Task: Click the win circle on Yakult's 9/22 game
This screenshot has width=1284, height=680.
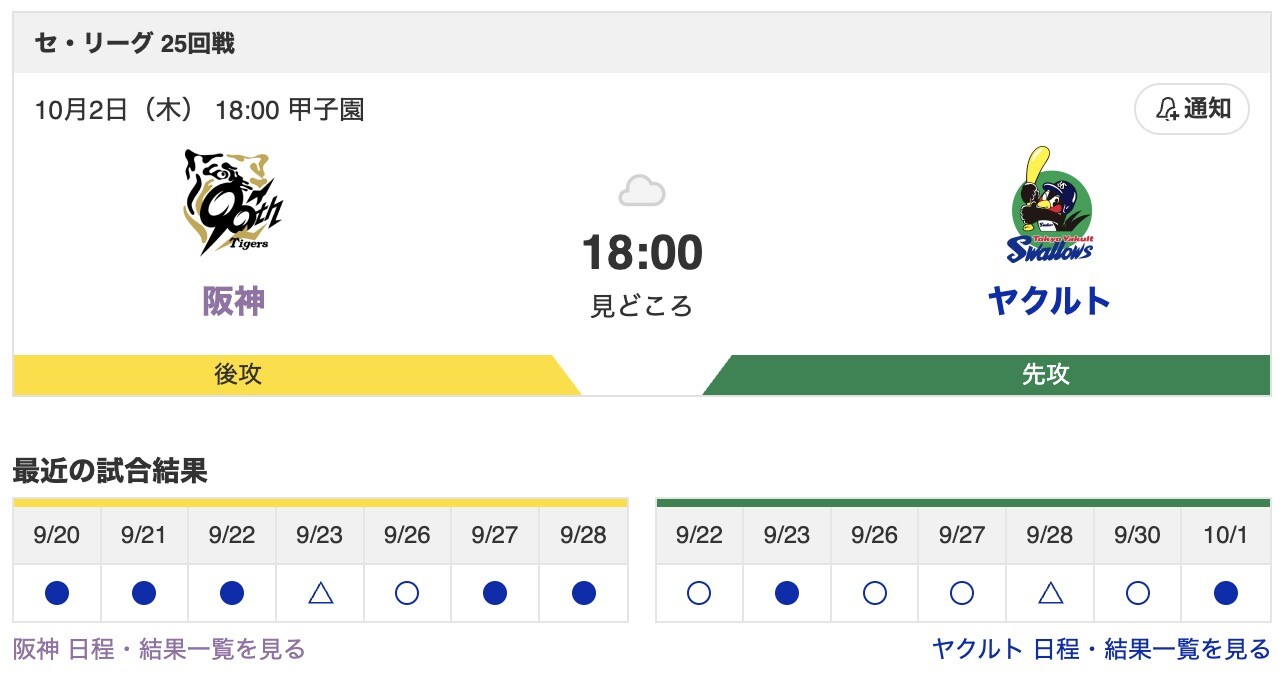Action: pos(699,592)
